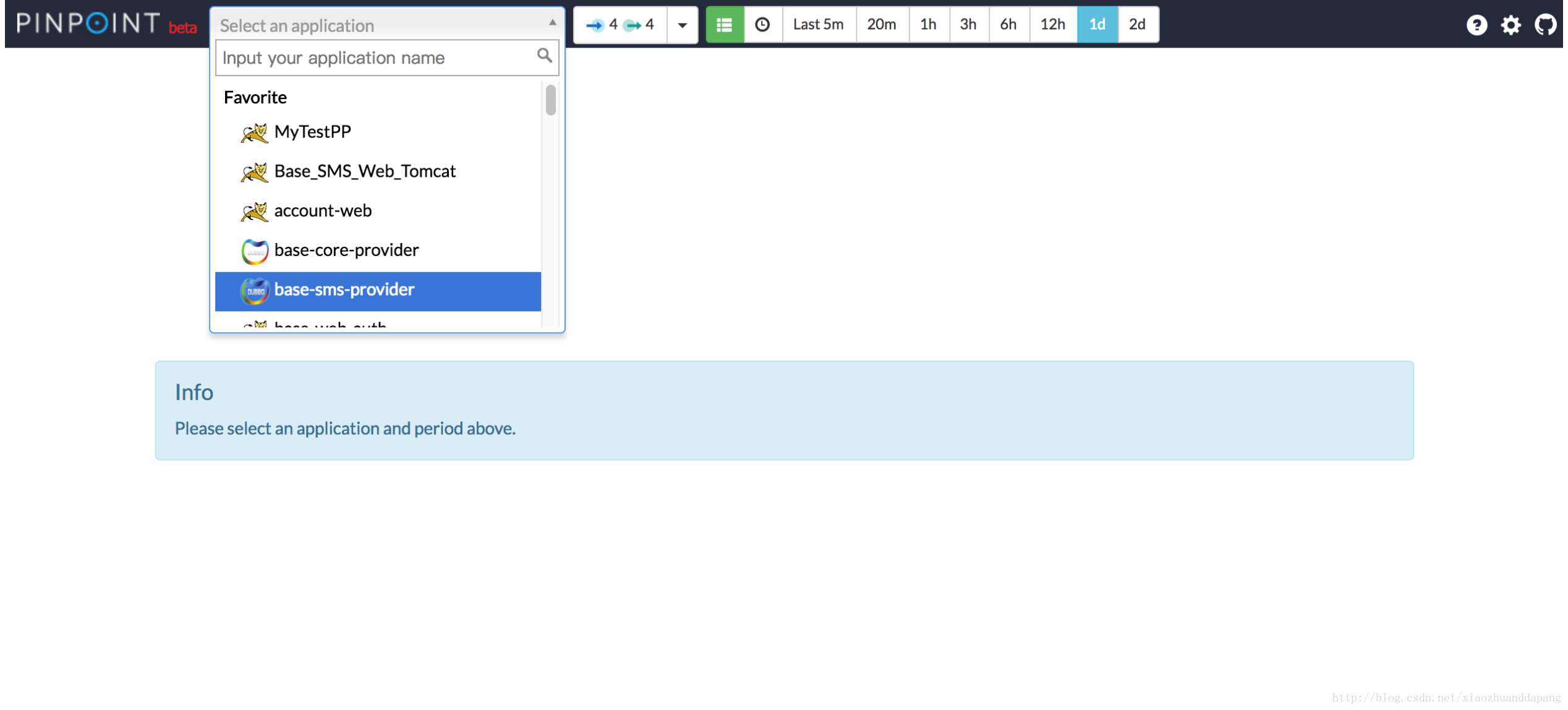Switch to the green list view button
This screenshot has width=1568, height=710.
coord(724,25)
